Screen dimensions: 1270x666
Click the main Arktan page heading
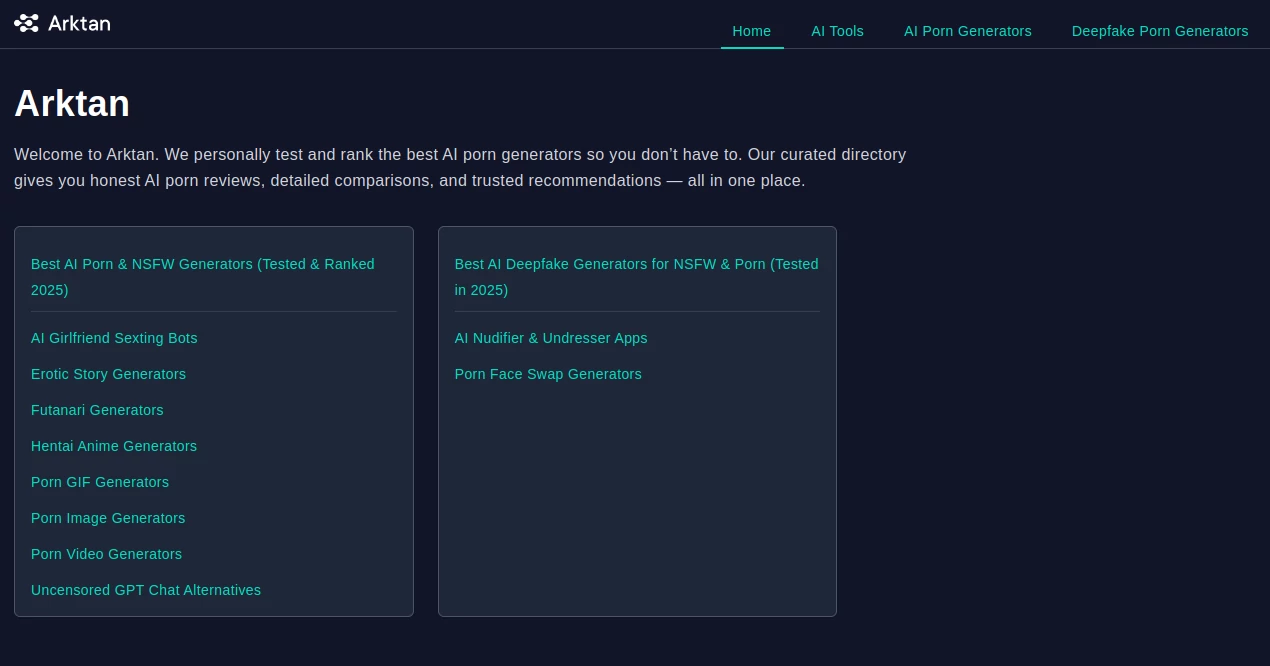pyautogui.click(x=71, y=103)
